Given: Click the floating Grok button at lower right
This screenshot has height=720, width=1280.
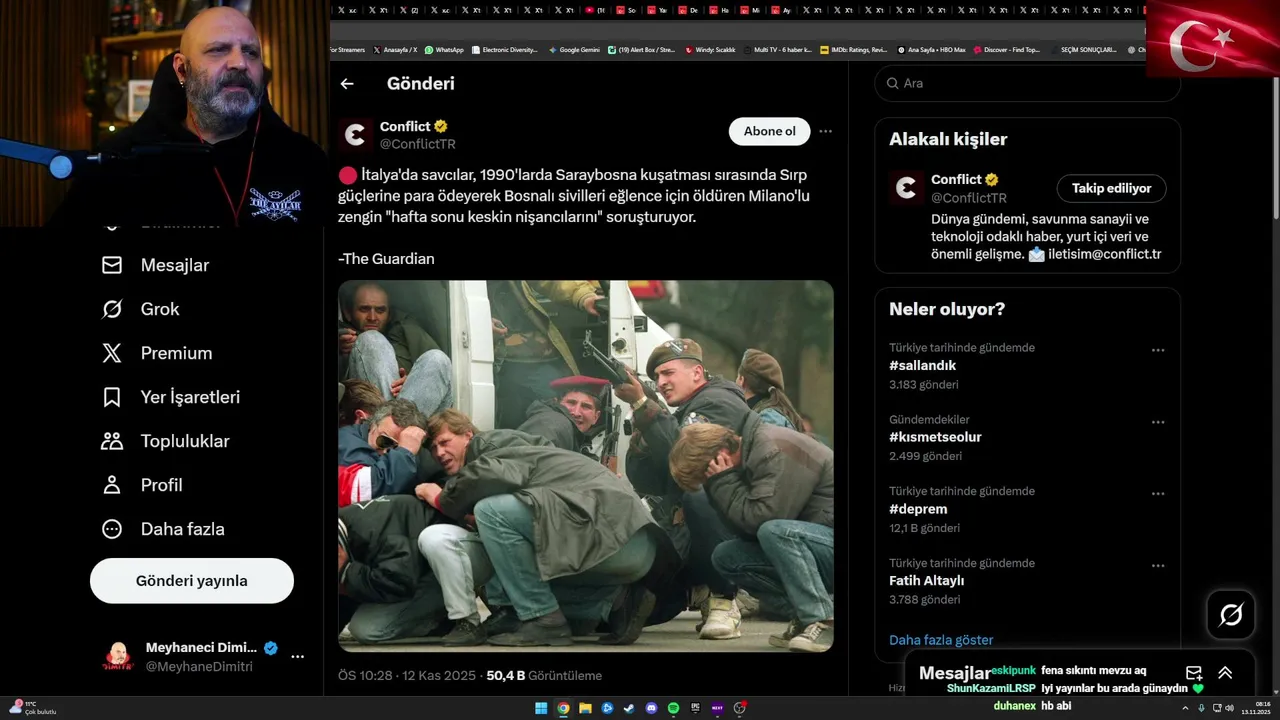Looking at the screenshot, I should 1231,615.
